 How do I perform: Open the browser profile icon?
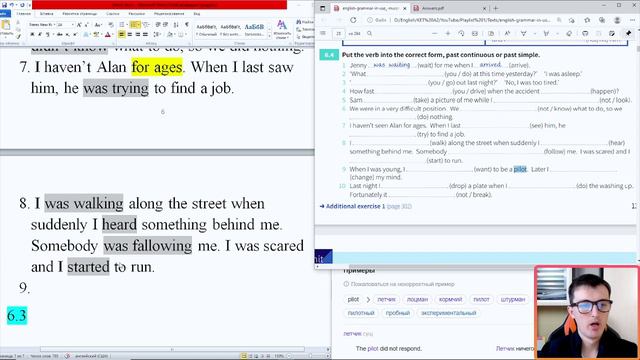coord(617,20)
